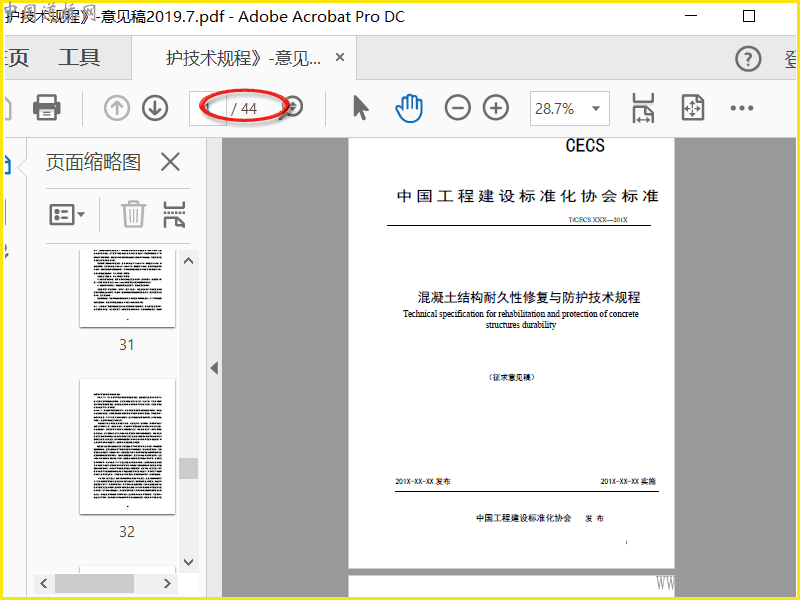Click the page label 31
Viewport: 800px width, 600px height.
click(127, 345)
